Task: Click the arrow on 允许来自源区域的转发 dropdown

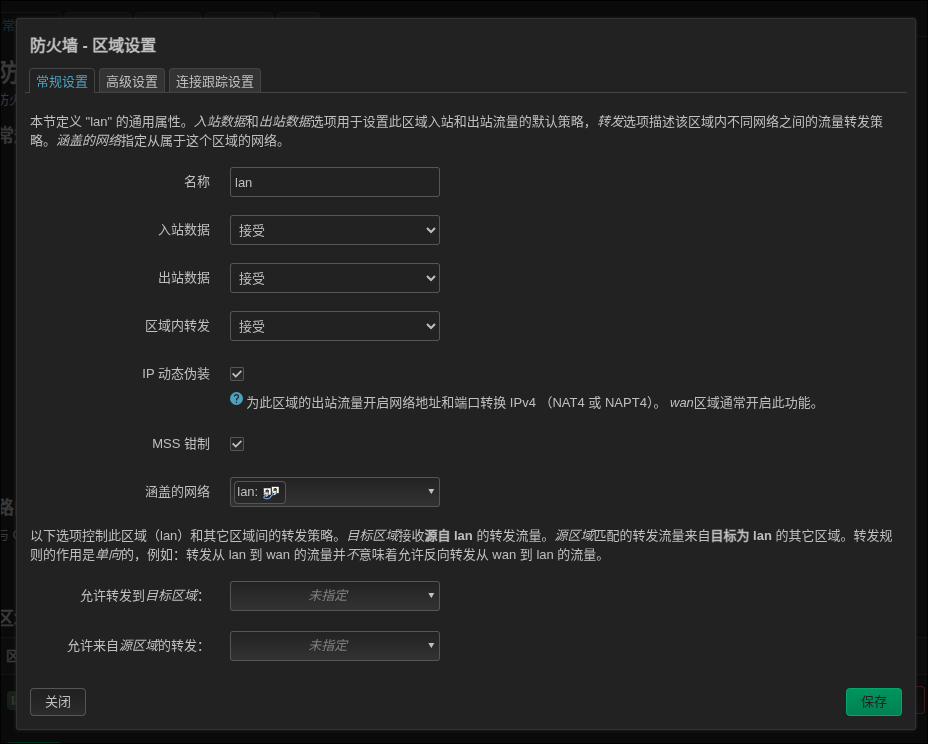Action: 431,645
